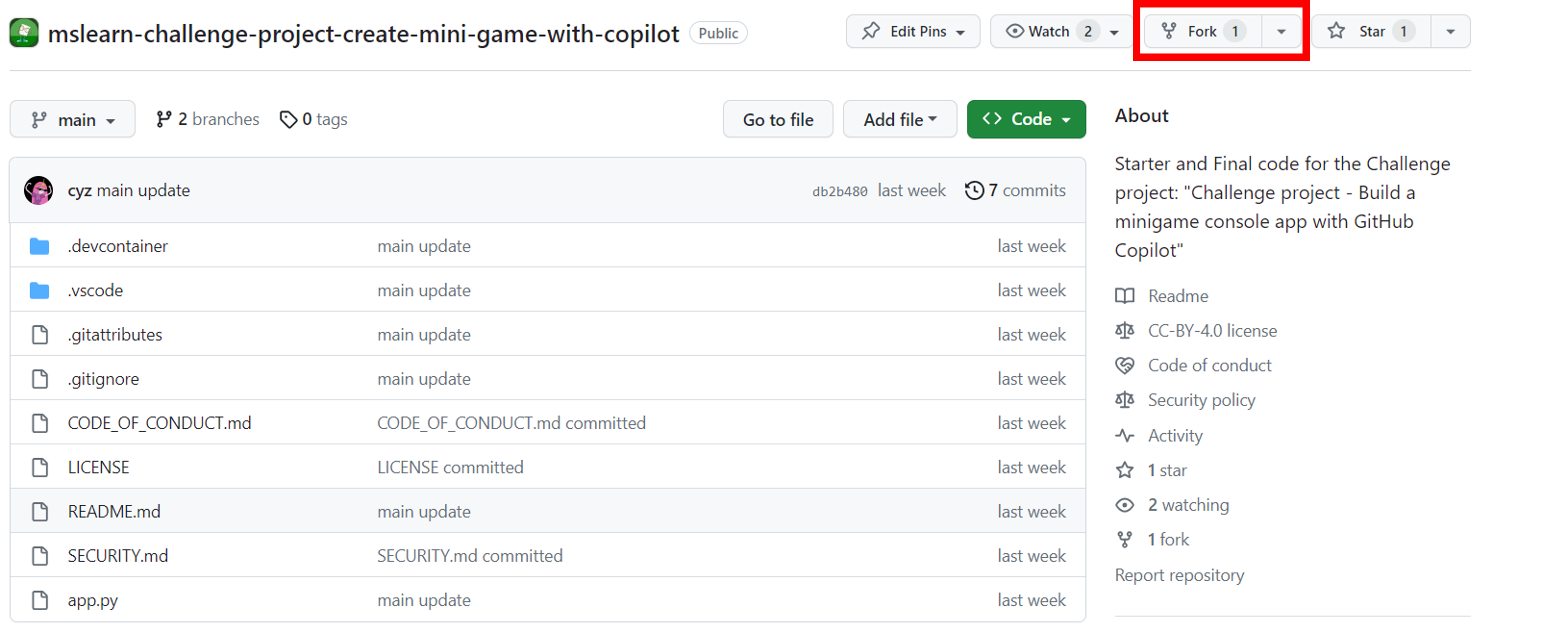Image resolution: width=1568 pixels, height=633 pixels.
Task: Open the SECURITY.md file
Action: coord(118,556)
